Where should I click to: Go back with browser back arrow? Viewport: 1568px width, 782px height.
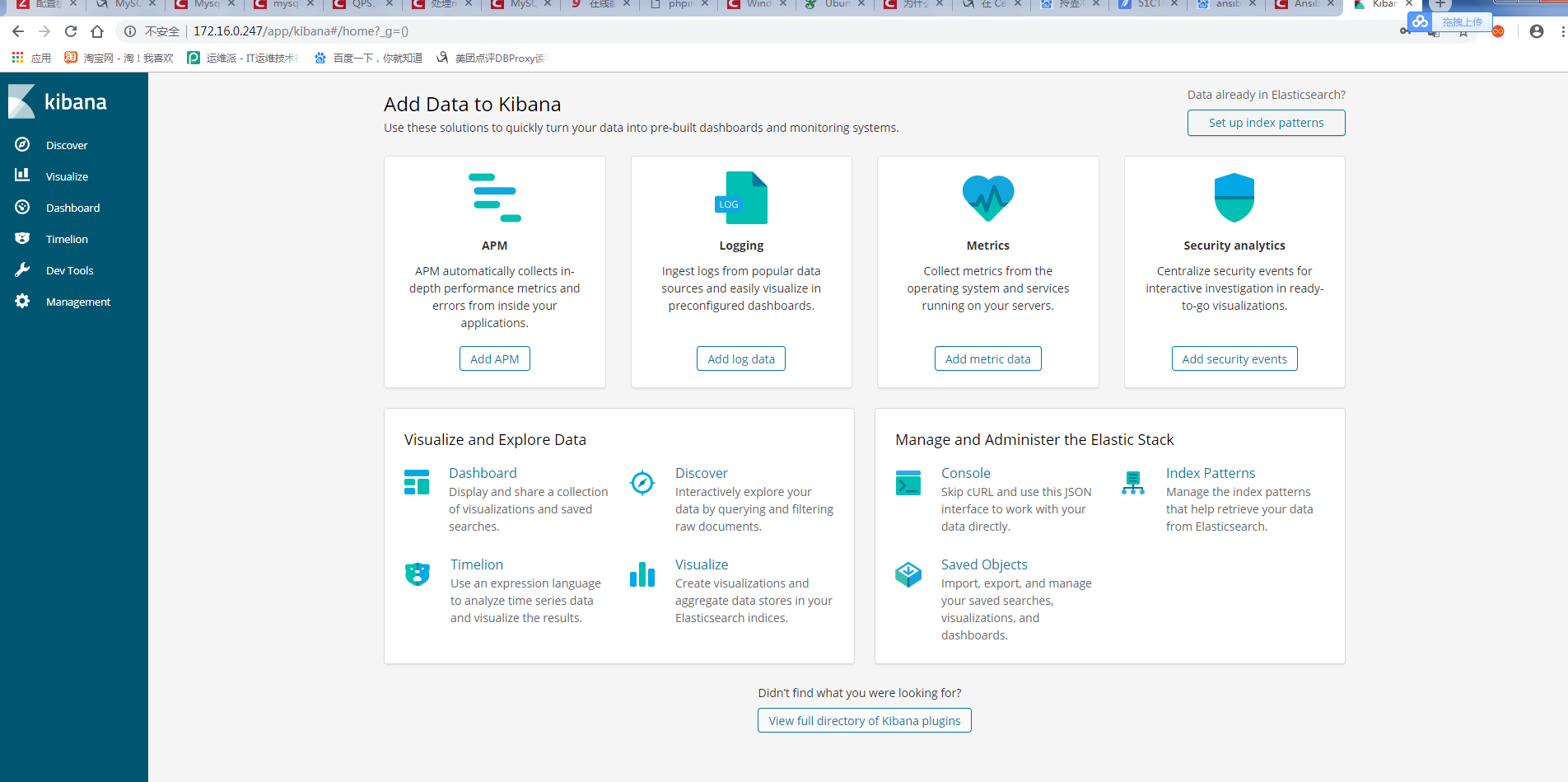[x=18, y=31]
